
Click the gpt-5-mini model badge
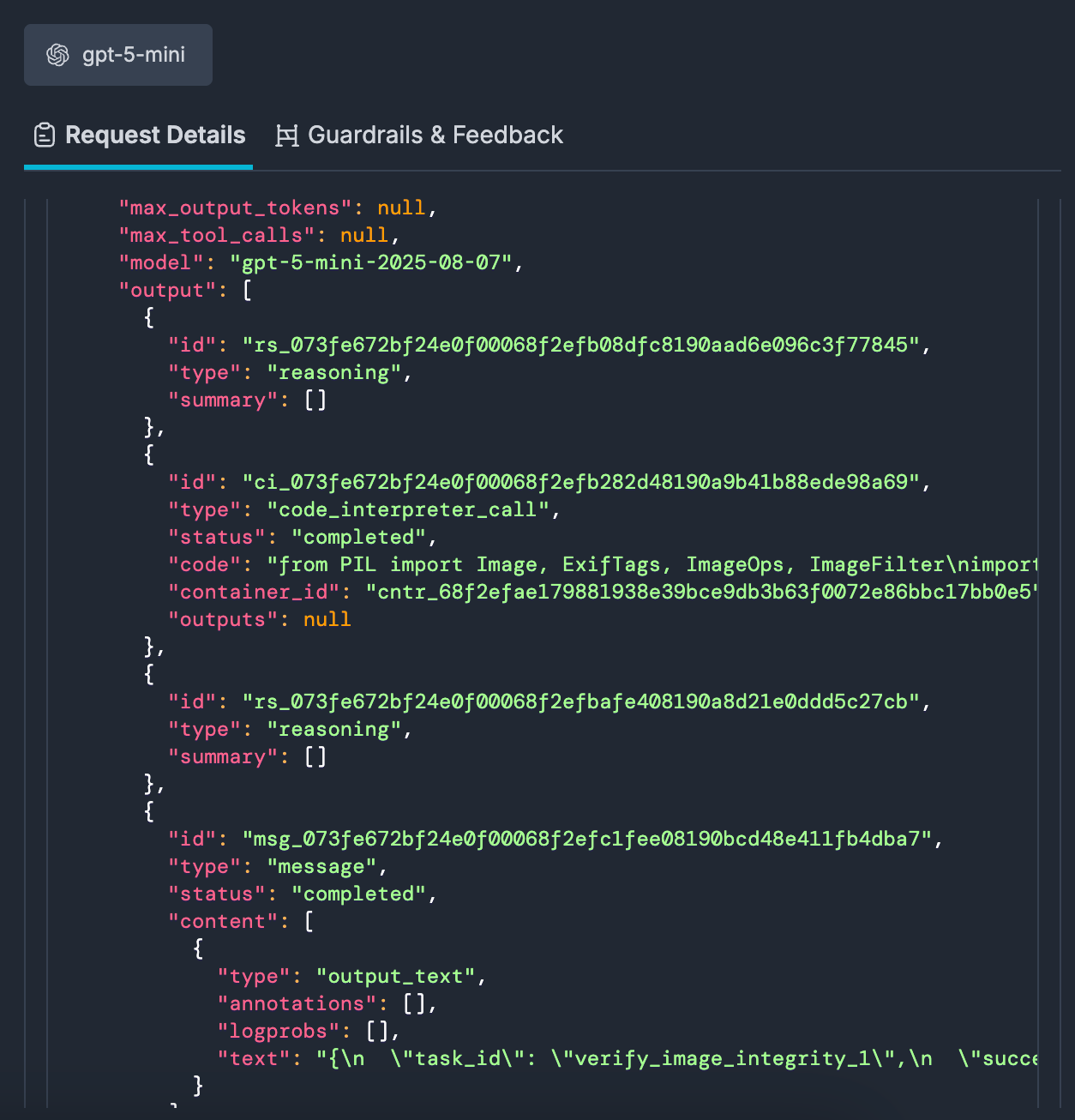point(118,55)
